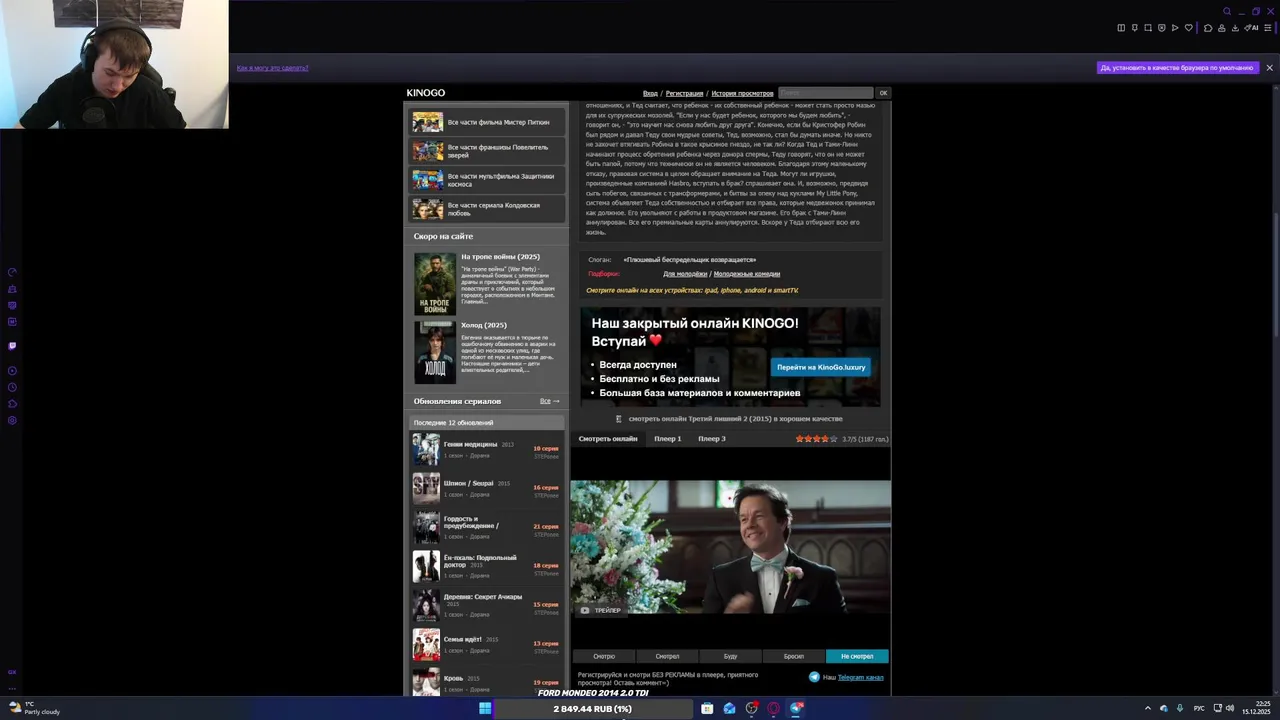
Task: Open 'На тропе войны (2025)' poster
Action: [435, 284]
